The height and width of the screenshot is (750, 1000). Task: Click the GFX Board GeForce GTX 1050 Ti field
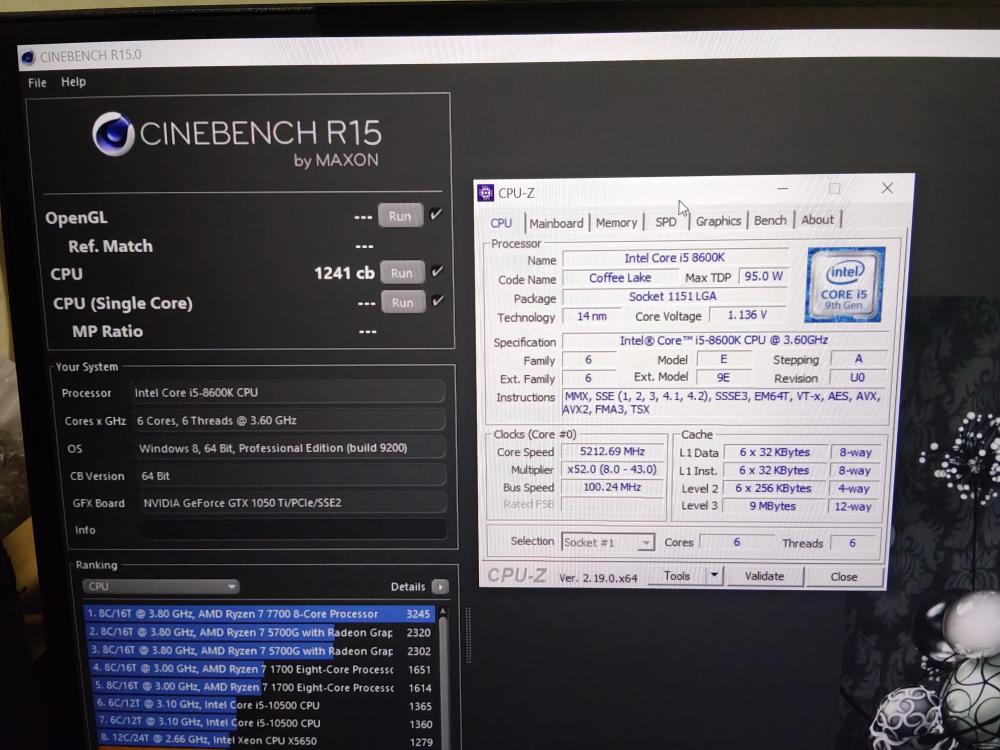[293, 503]
